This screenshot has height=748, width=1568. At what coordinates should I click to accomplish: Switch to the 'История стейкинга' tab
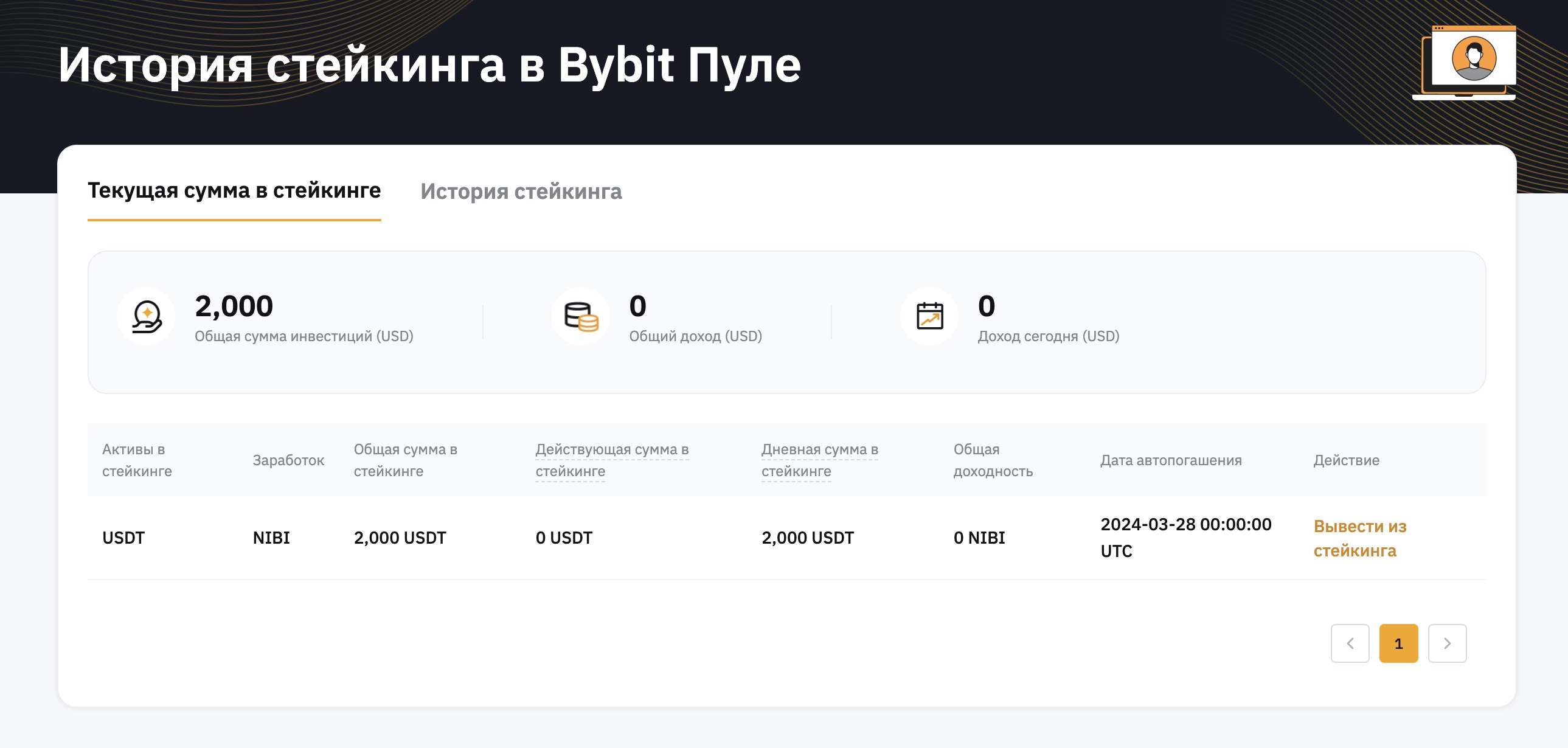tap(521, 191)
